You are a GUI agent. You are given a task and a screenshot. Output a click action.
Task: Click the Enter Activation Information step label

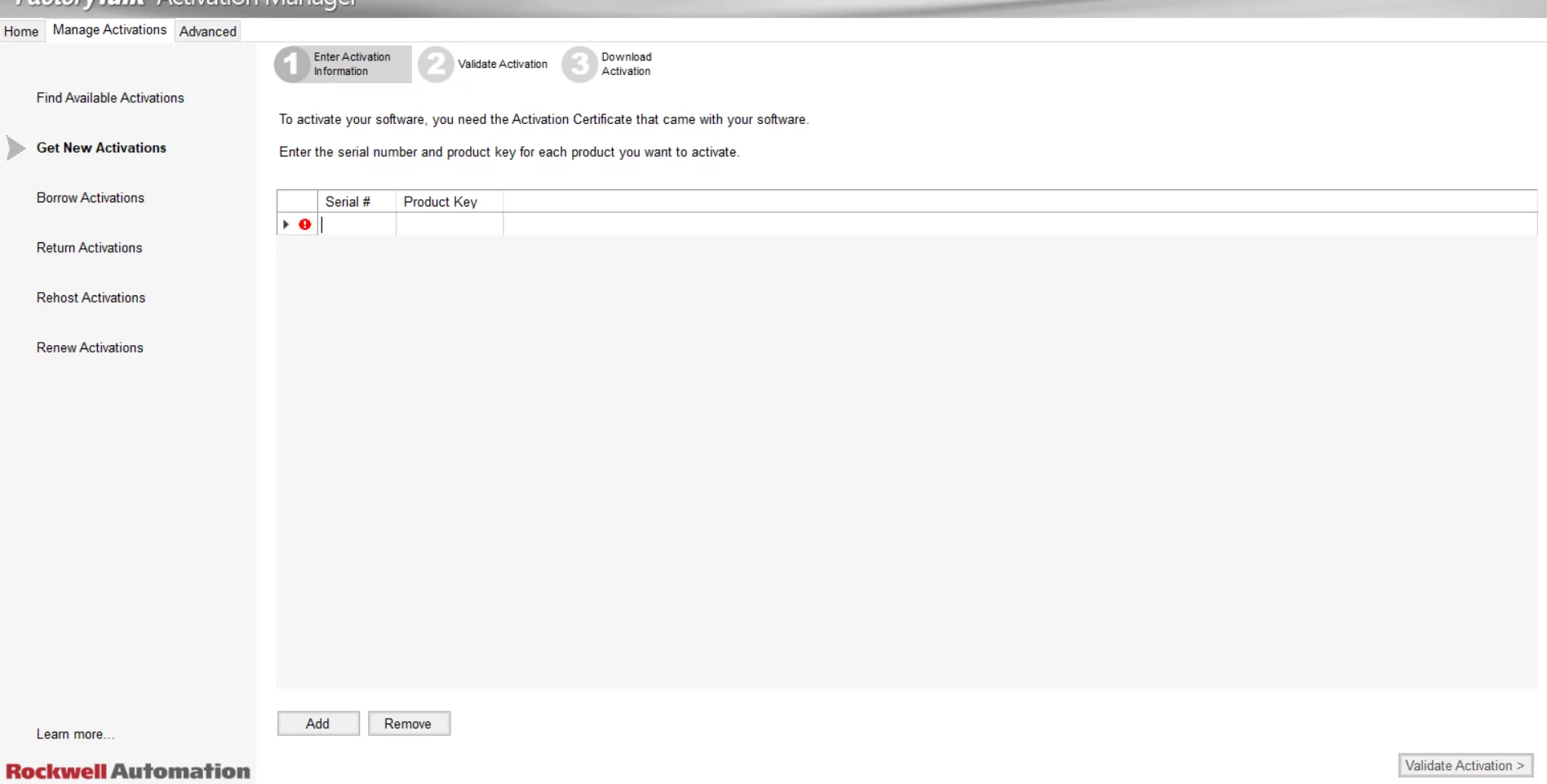[352, 64]
